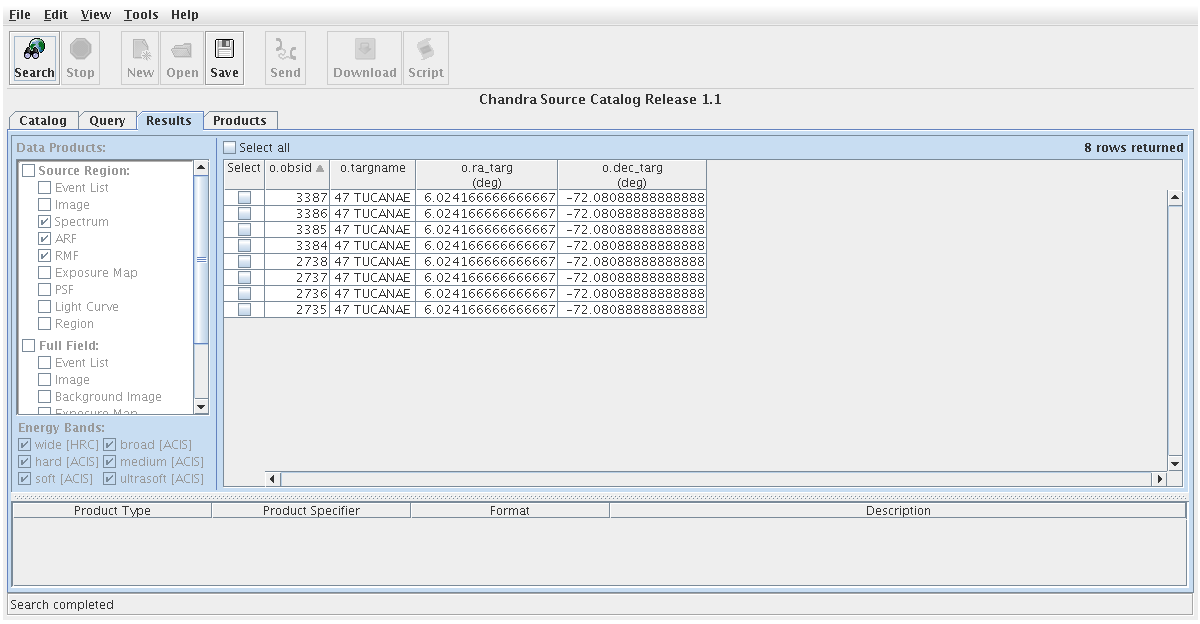Click the results table scroll right arrow
The height and width of the screenshot is (624, 1200).
point(1160,480)
